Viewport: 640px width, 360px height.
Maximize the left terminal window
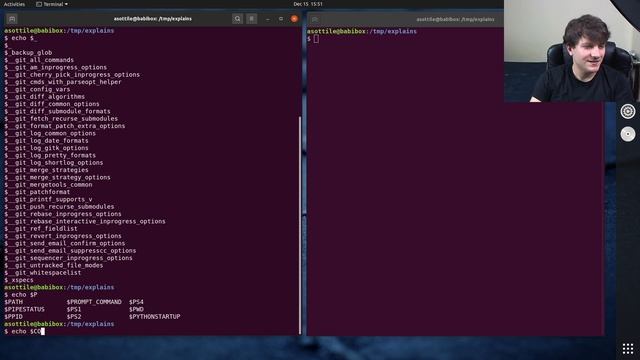tap(281, 19)
